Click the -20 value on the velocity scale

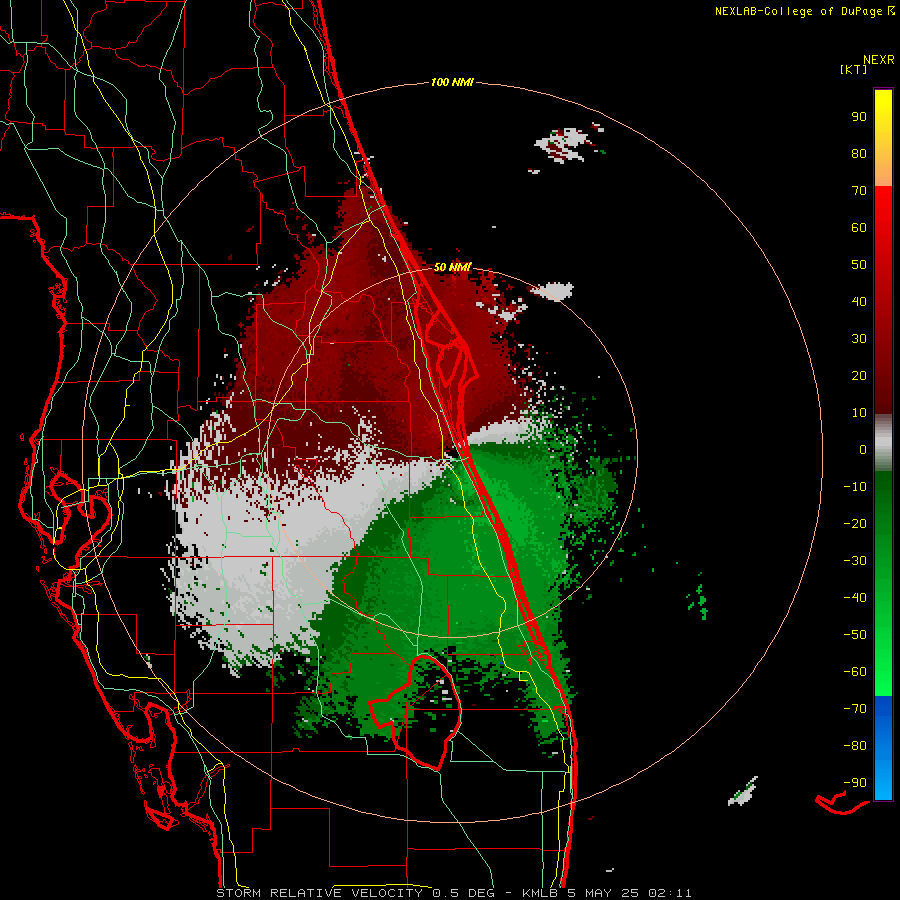[x=855, y=523]
